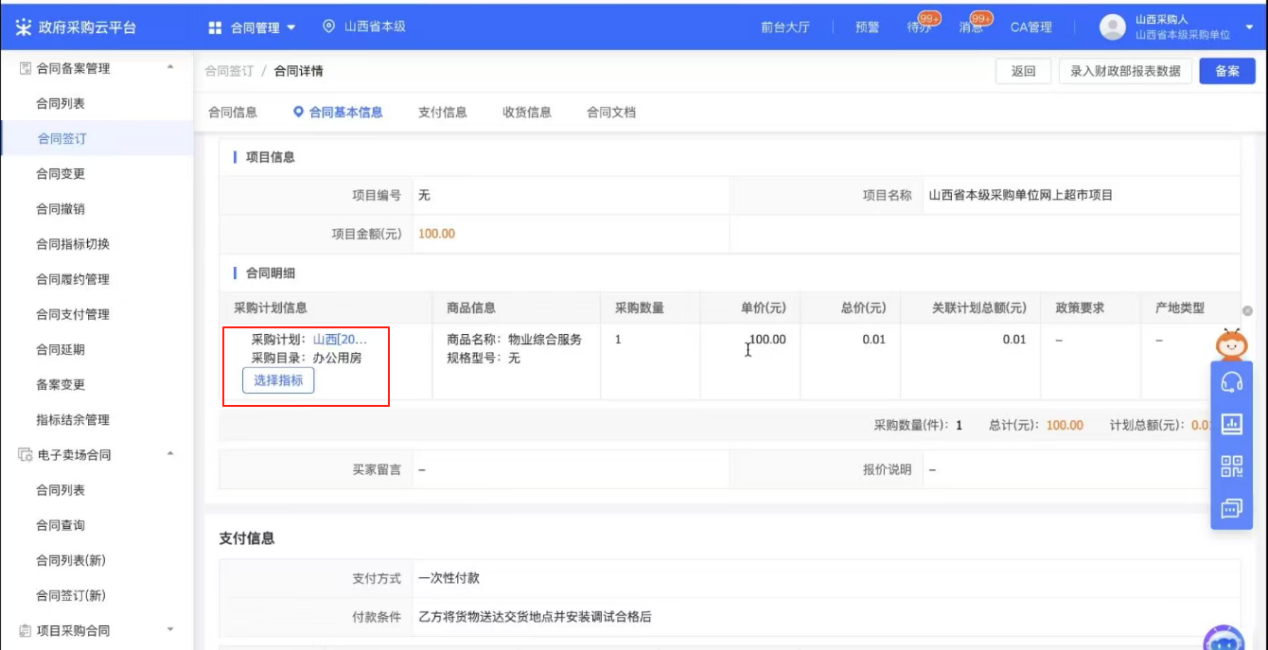The image size is (1268, 650).
Task: Switch to the 合同文档 tab
Action: point(610,112)
